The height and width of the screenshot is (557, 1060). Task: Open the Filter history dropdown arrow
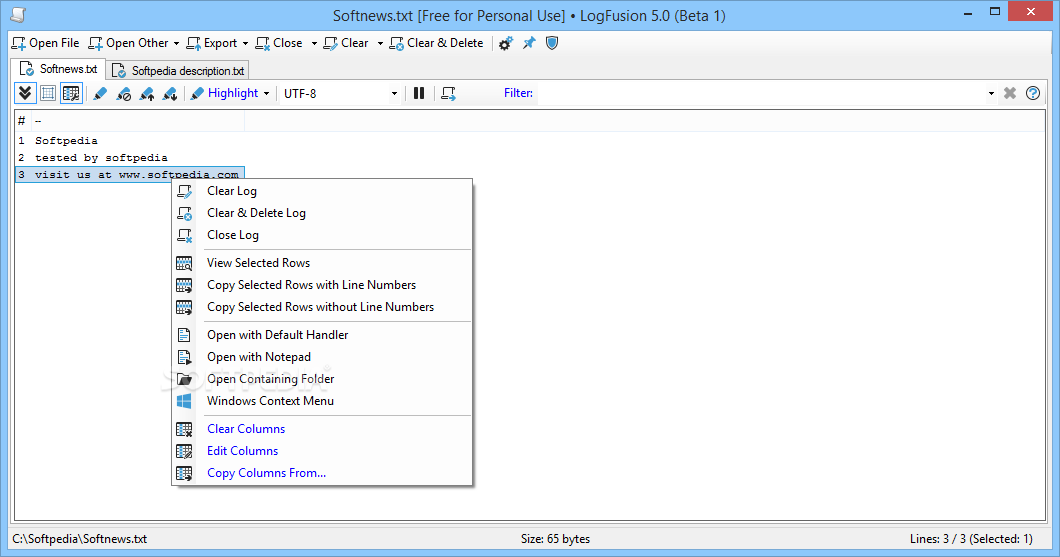(991, 93)
